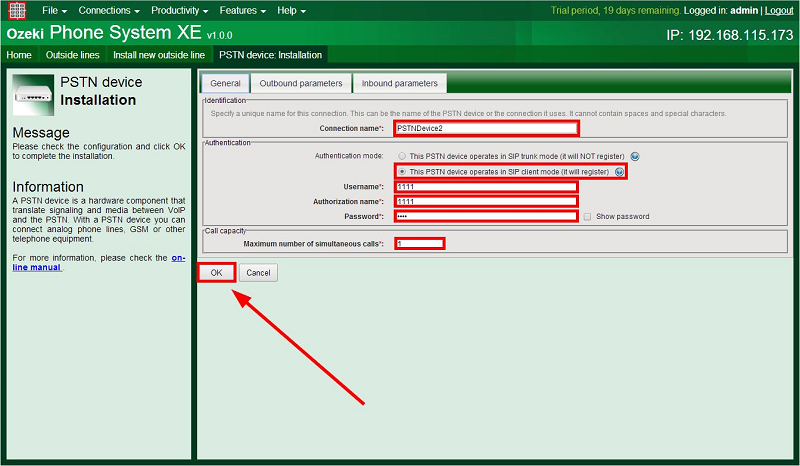Click the Ozeki grid logo icon
This screenshot has height=466, width=800.
coord(17,10)
